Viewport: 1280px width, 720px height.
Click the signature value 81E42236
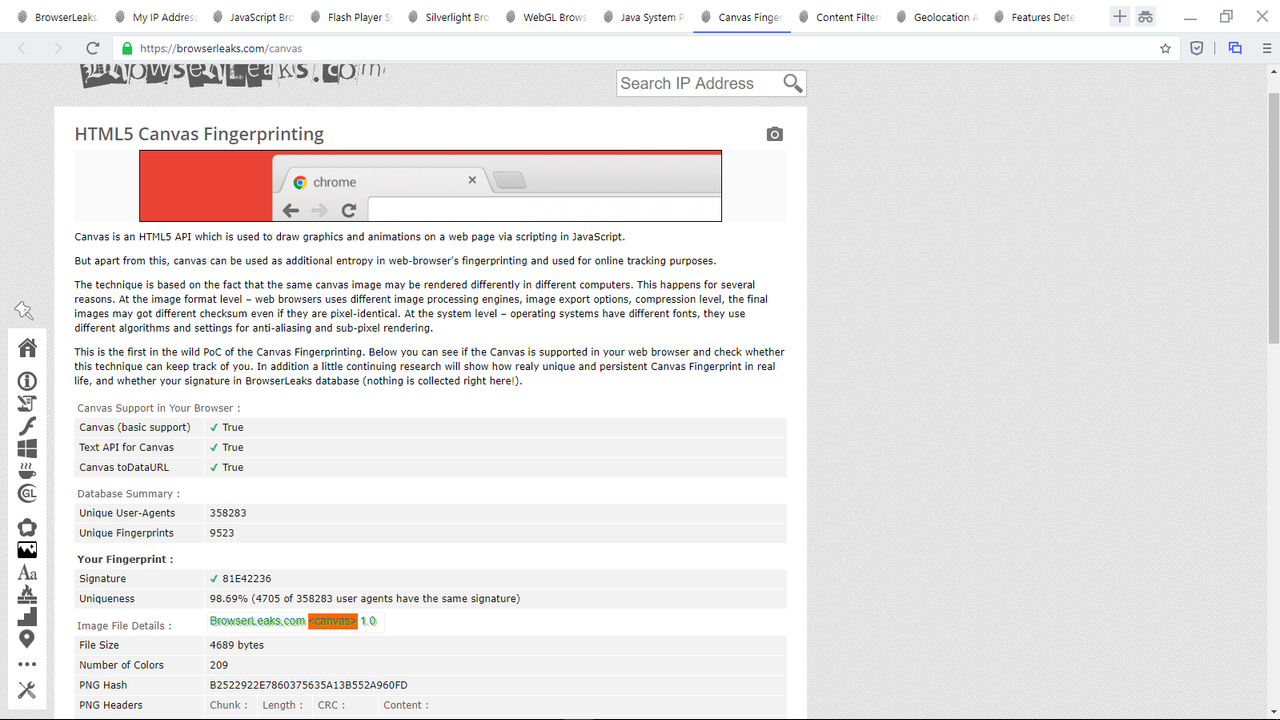coord(246,579)
